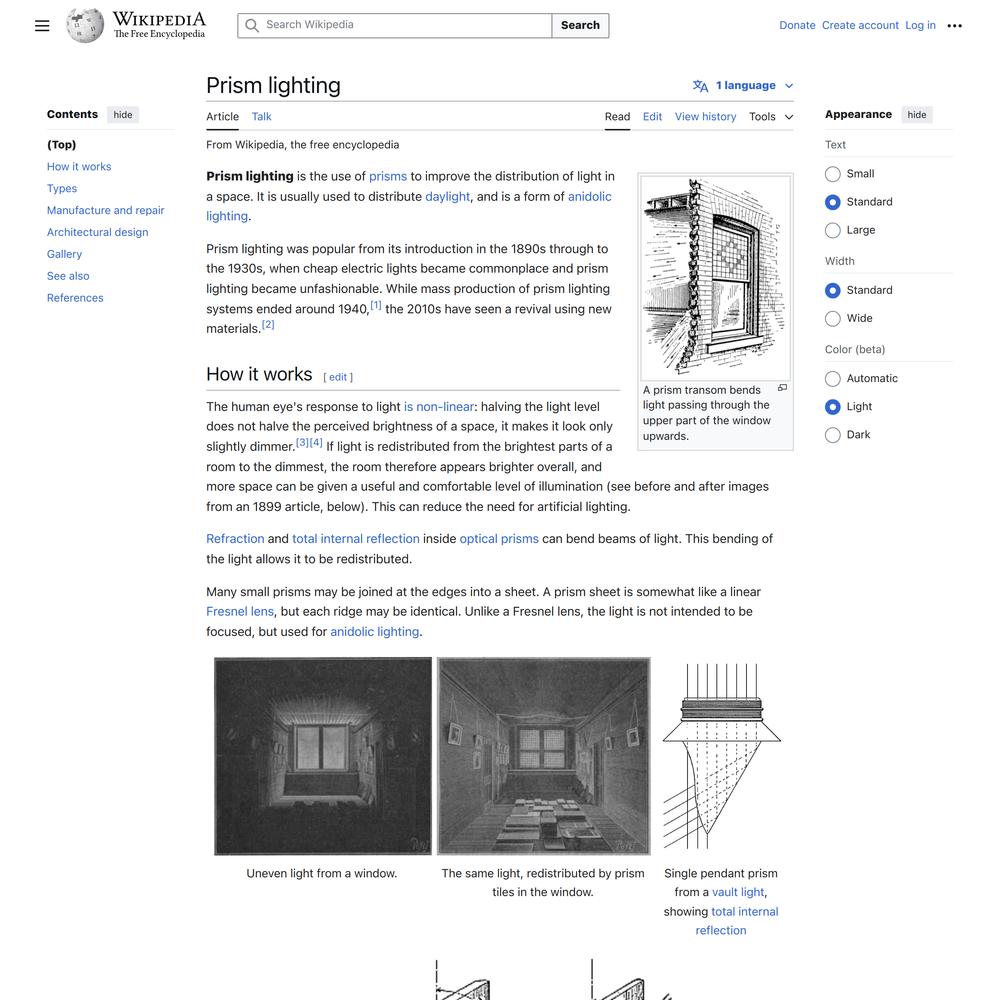Go to How it works in contents
1000x1000 pixels.
coord(79,166)
